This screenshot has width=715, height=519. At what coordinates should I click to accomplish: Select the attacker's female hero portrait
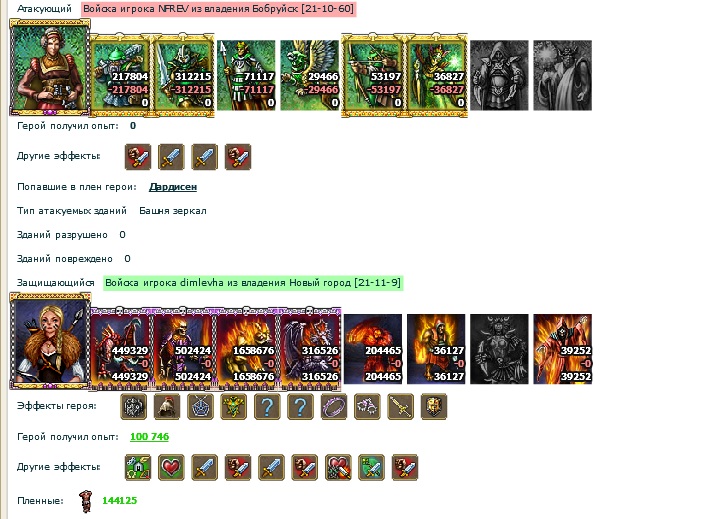(50, 67)
